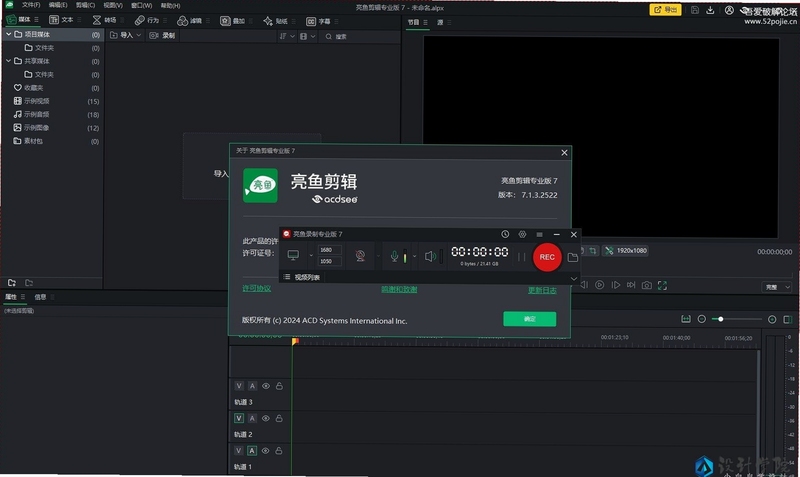Open the 贴纸 stickers tab
Screen dimensions: 800x477
[276, 21]
